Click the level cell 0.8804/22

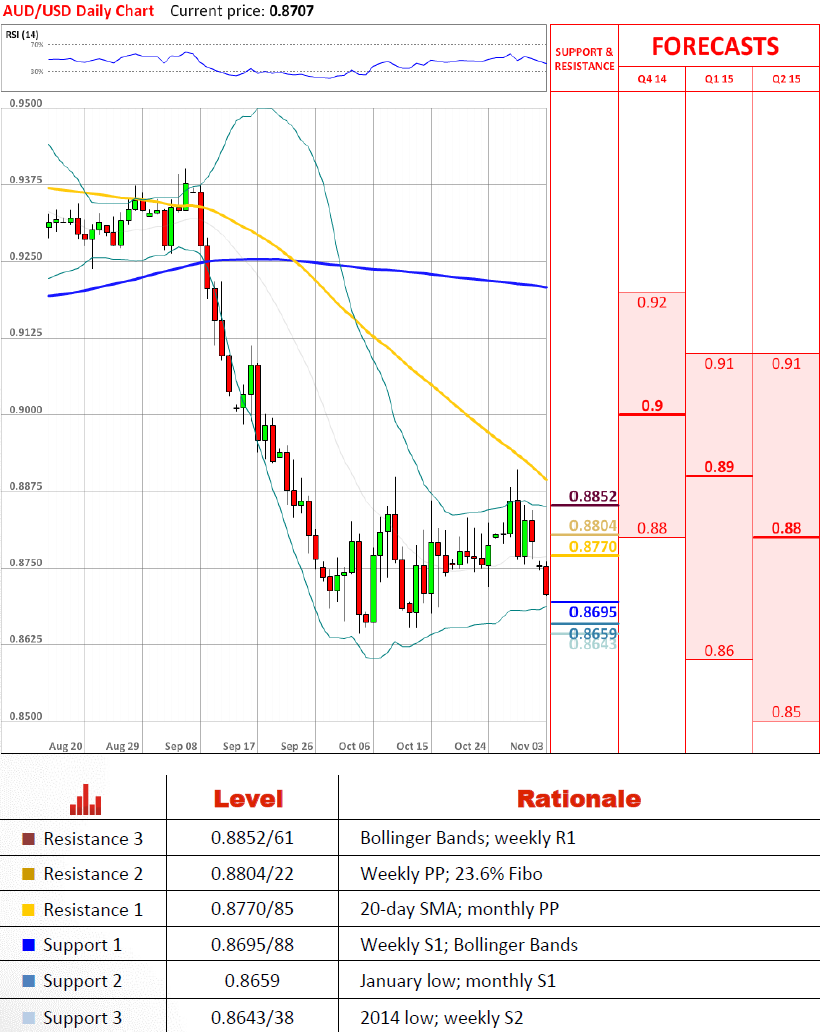tap(252, 873)
